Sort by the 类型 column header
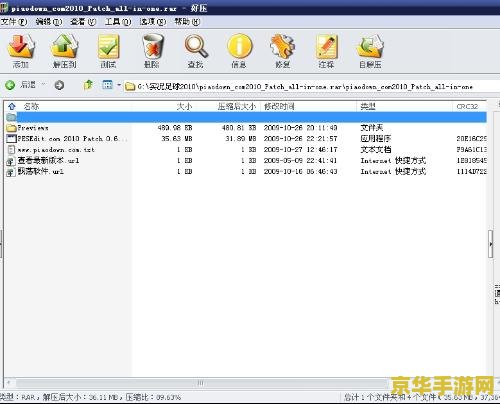 [x=368, y=106]
